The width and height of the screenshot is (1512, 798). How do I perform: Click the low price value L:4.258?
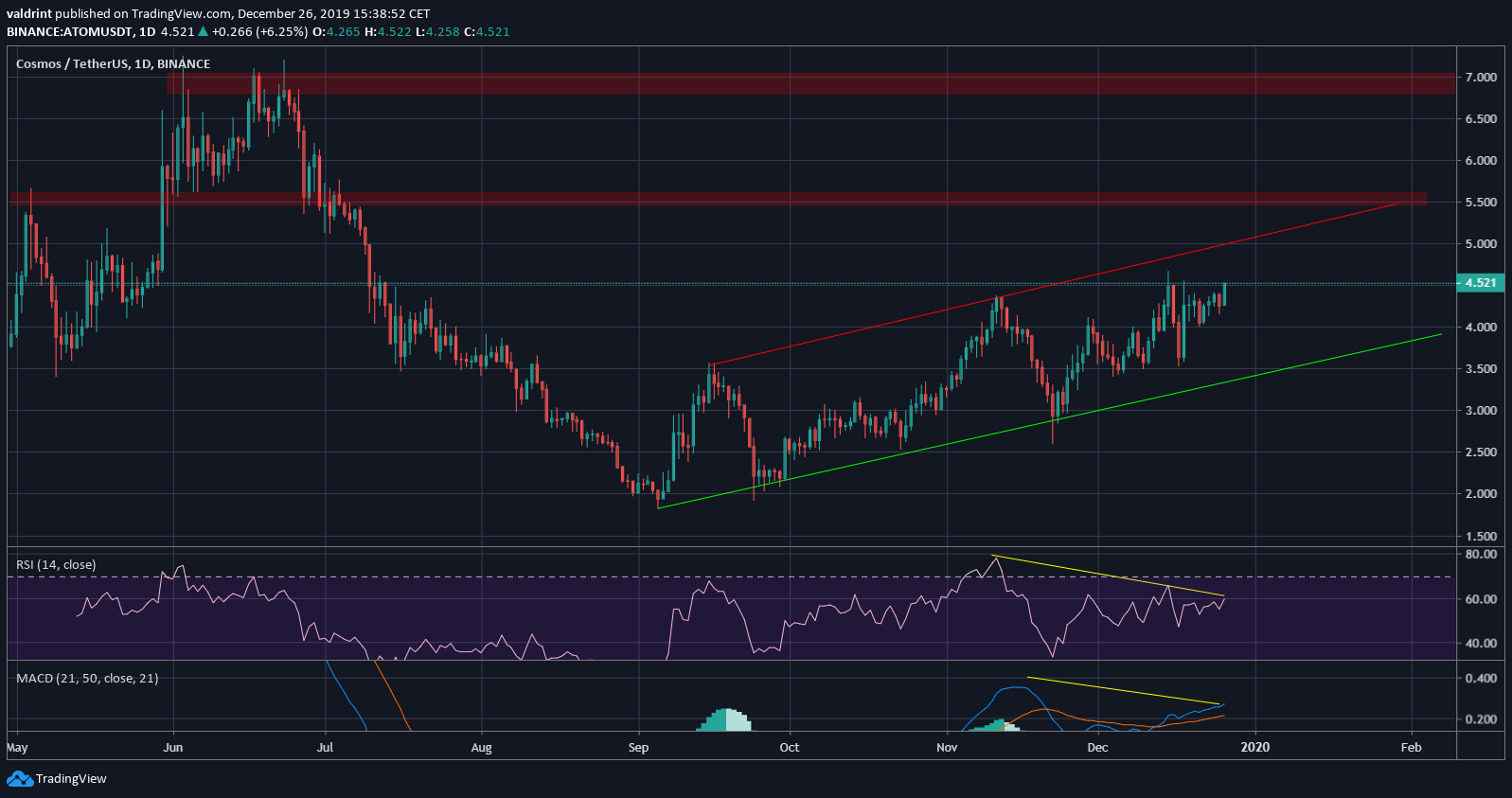(x=437, y=31)
